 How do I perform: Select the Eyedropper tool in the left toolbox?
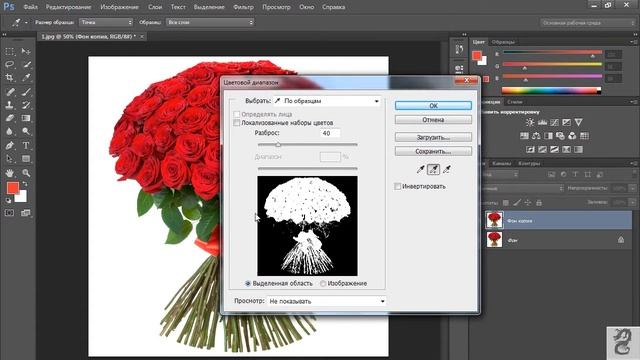point(26,78)
